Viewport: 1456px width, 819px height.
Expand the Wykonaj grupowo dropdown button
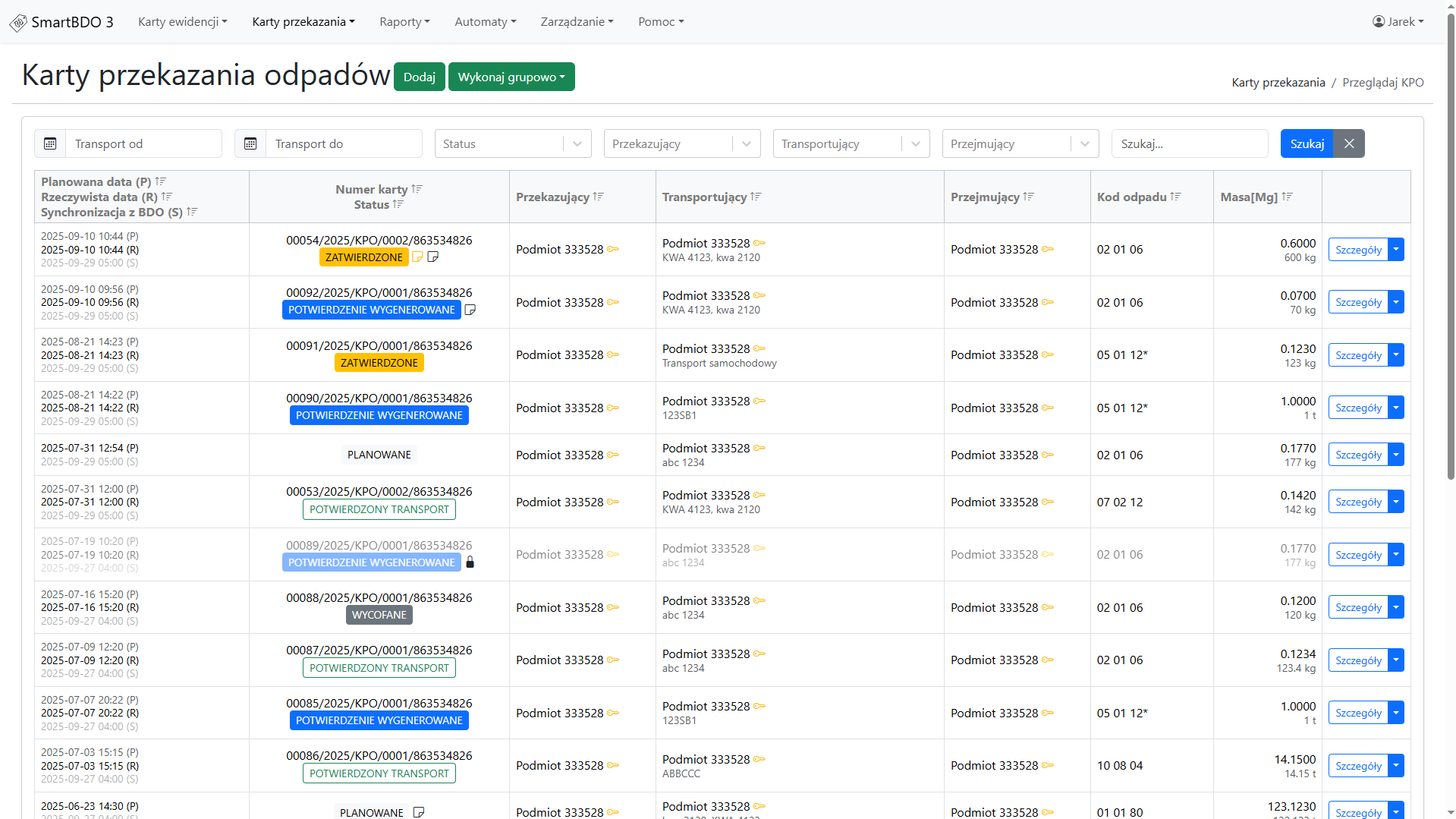click(x=511, y=77)
